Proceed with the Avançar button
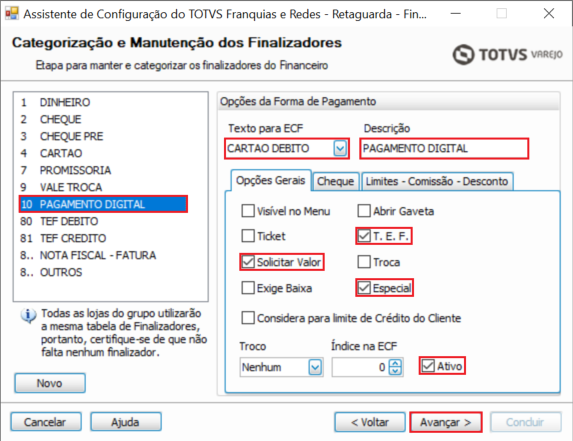 (445, 422)
